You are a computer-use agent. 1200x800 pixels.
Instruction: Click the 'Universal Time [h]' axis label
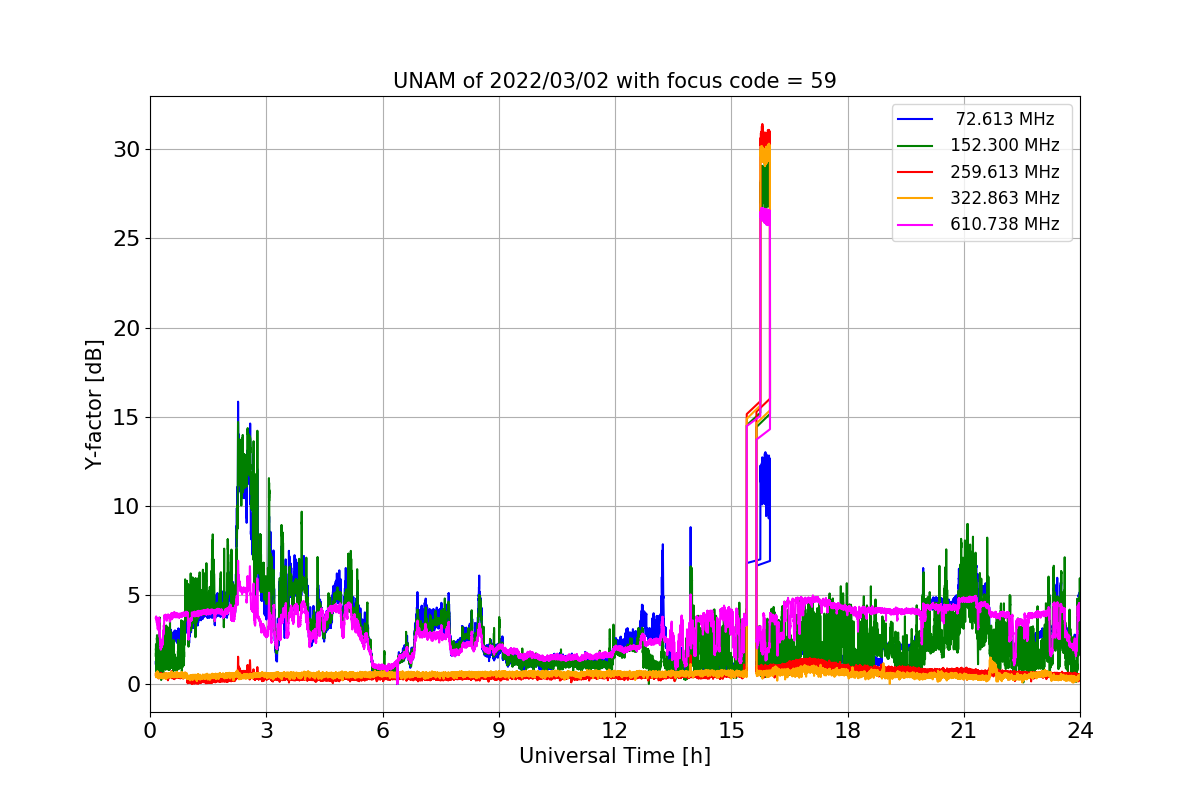click(x=615, y=756)
